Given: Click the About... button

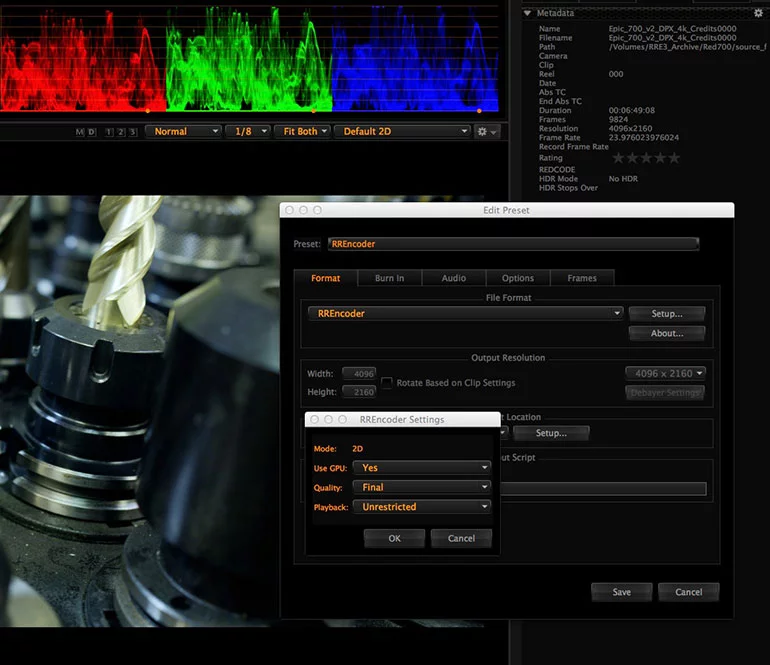Looking at the screenshot, I should [667, 333].
